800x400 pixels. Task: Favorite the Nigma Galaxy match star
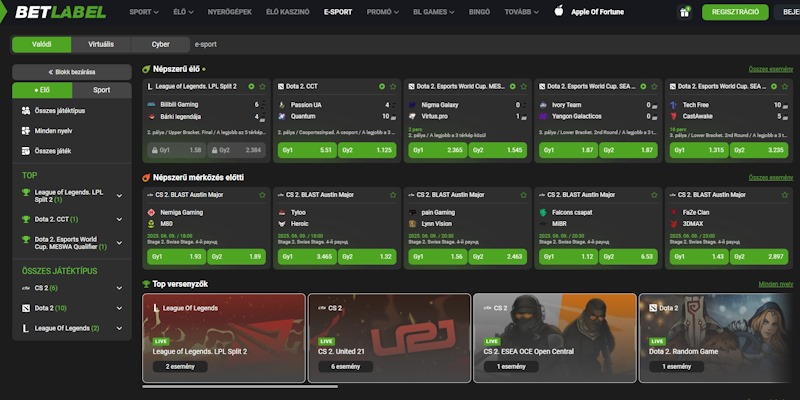click(523, 87)
